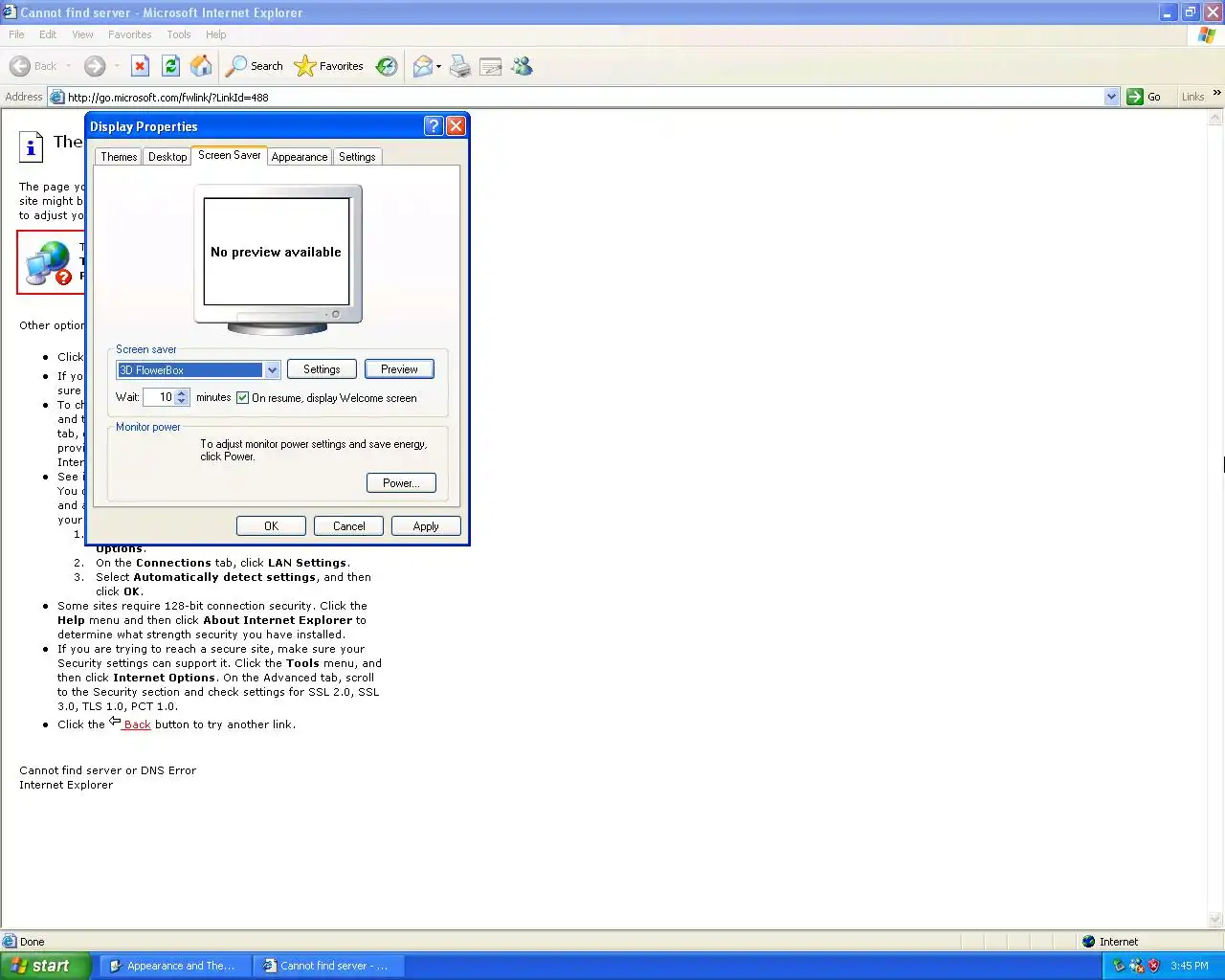Open the Favorites menu
This screenshot has height=980, width=1225.
[130, 34]
